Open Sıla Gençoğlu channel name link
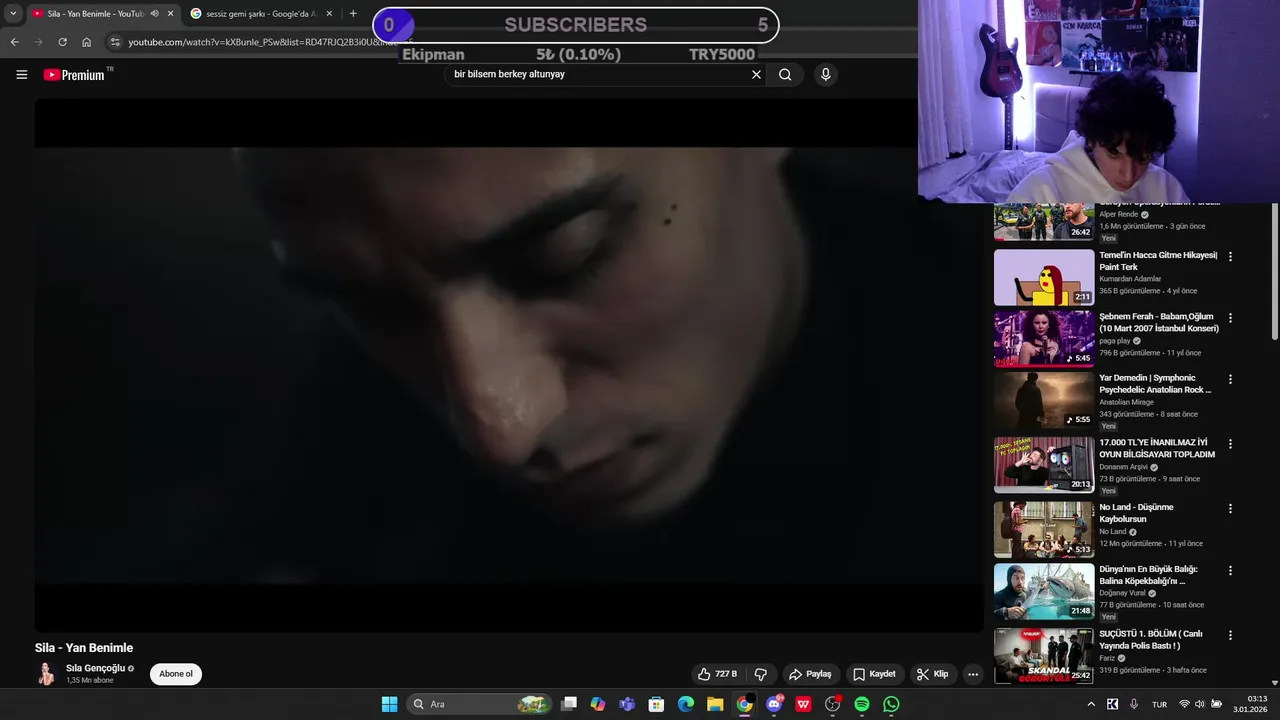Viewport: 1280px width, 720px height. [95, 668]
